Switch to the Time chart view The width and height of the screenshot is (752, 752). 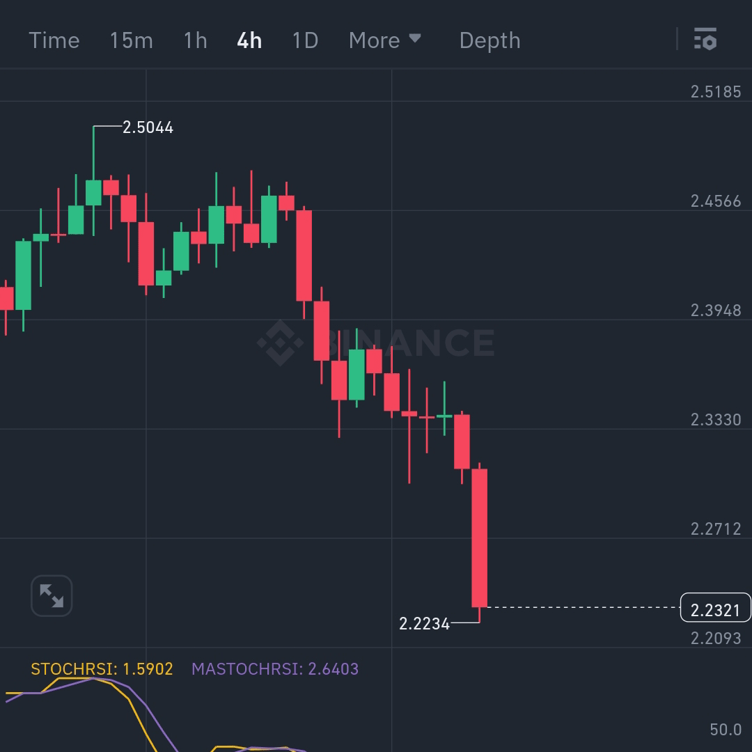coord(54,40)
